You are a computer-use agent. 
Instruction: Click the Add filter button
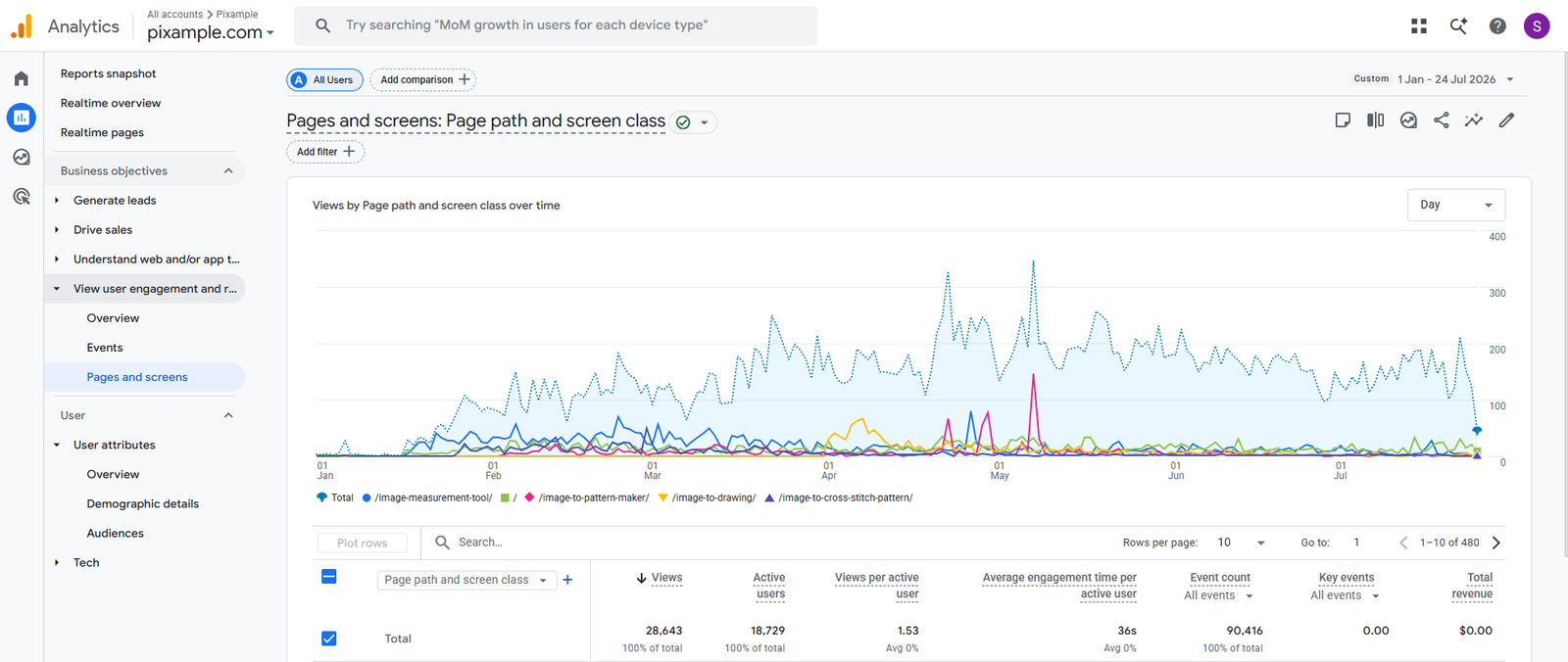tap(325, 152)
